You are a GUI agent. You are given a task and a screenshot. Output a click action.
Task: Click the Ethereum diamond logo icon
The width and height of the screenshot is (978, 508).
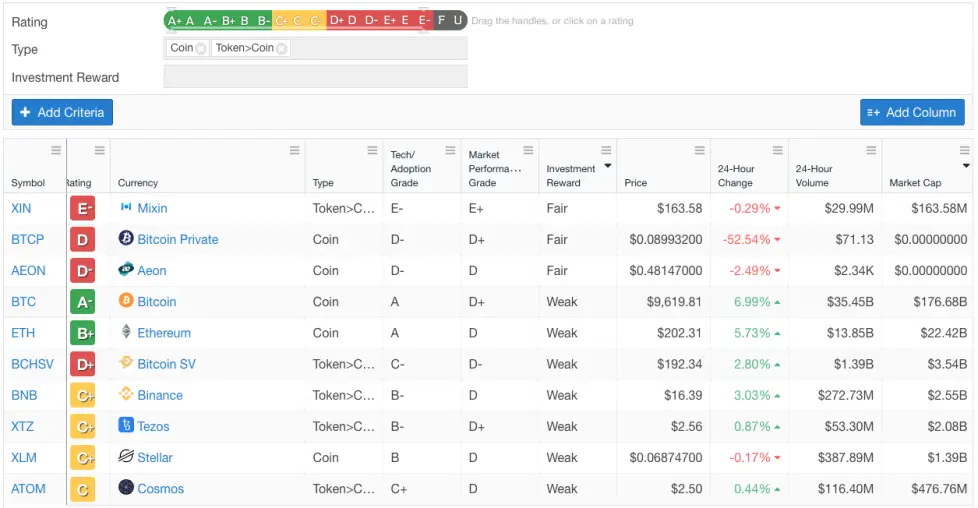pos(126,332)
